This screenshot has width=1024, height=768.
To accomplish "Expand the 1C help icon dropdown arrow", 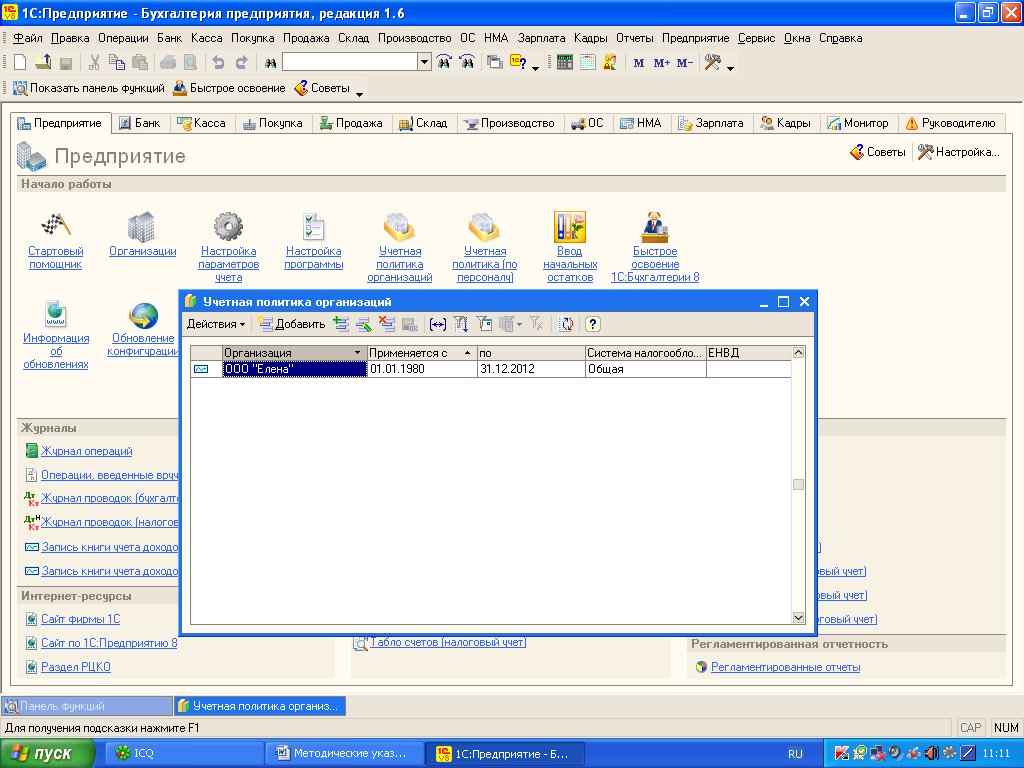I will (535, 68).
